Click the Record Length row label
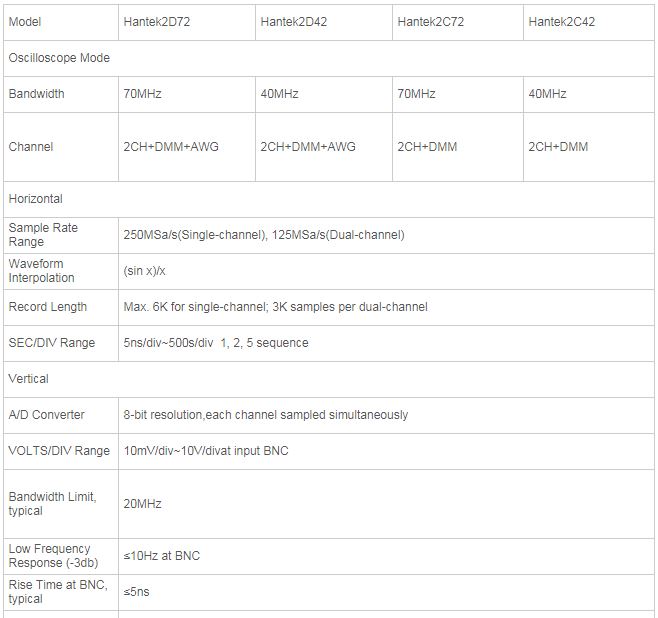This screenshot has width=658, height=618. click(48, 307)
